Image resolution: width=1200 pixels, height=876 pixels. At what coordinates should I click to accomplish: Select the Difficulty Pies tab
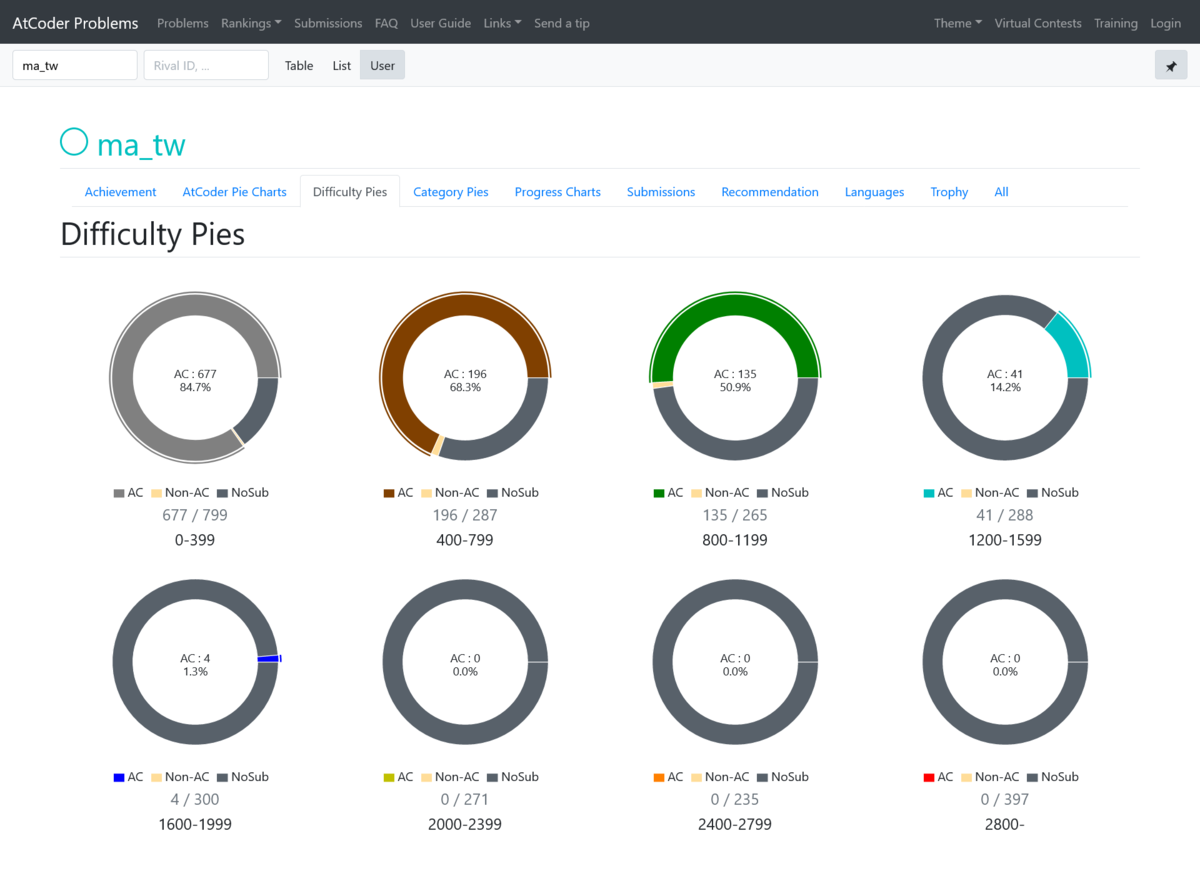(350, 192)
